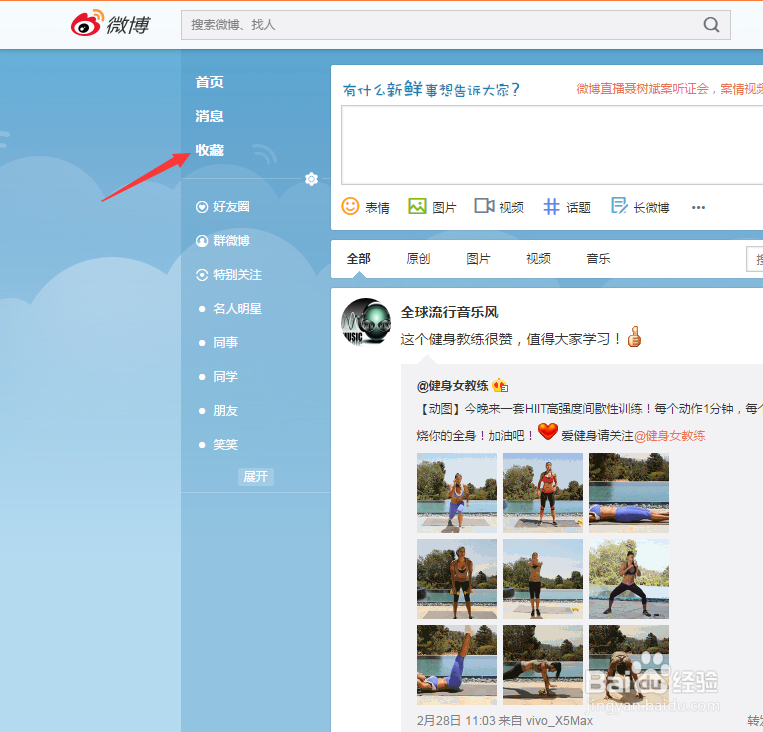The width and height of the screenshot is (763, 732).
Task: Open 全球流行音乐风 profile name
Action: coord(450,312)
